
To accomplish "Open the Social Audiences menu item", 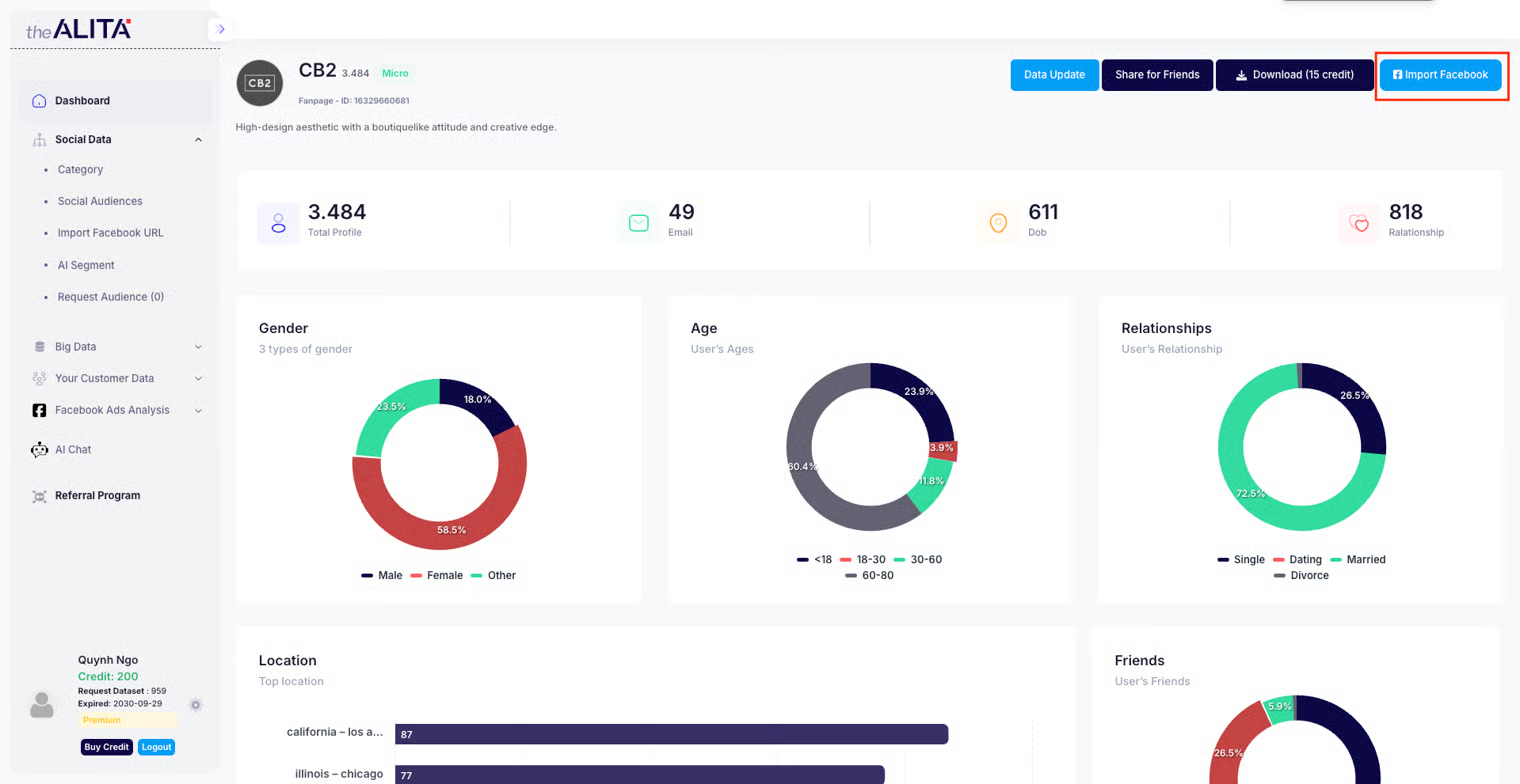I will click(100, 201).
